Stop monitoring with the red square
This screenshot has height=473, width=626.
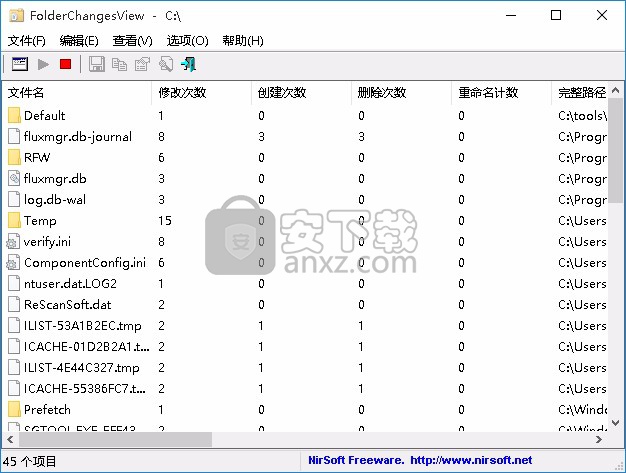[x=65, y=64]
